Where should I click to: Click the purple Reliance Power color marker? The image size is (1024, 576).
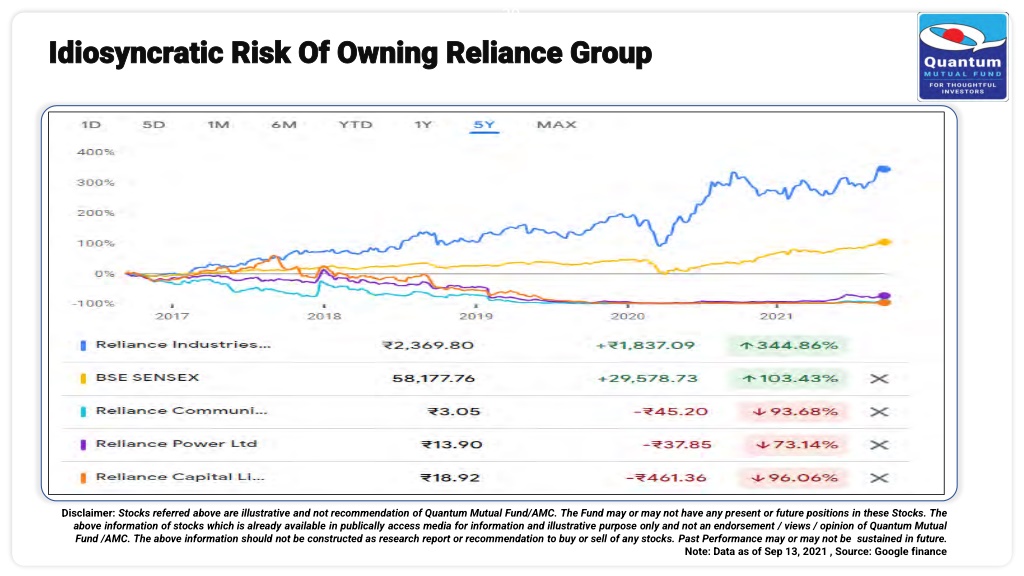pos(83,445)
